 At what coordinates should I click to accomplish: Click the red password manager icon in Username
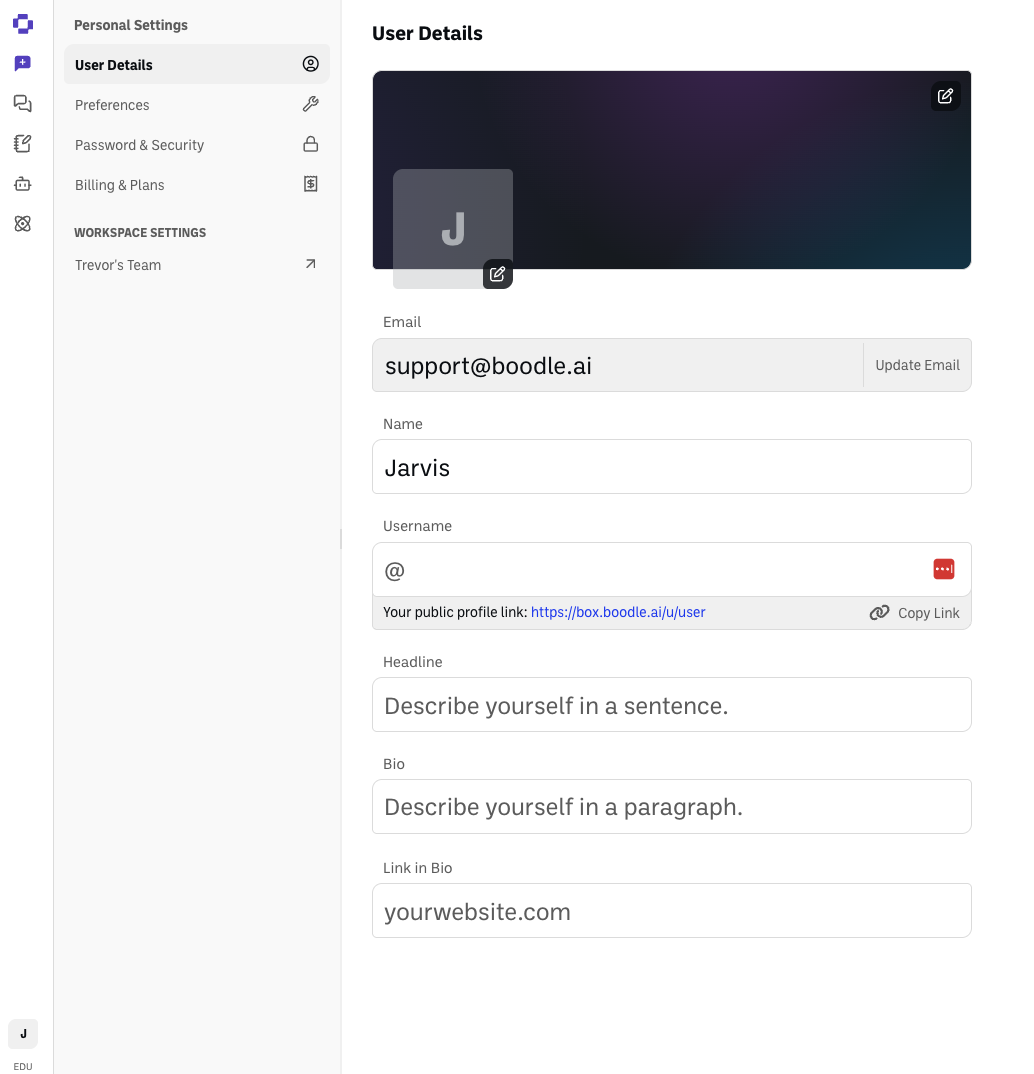(x=944, y=569)
